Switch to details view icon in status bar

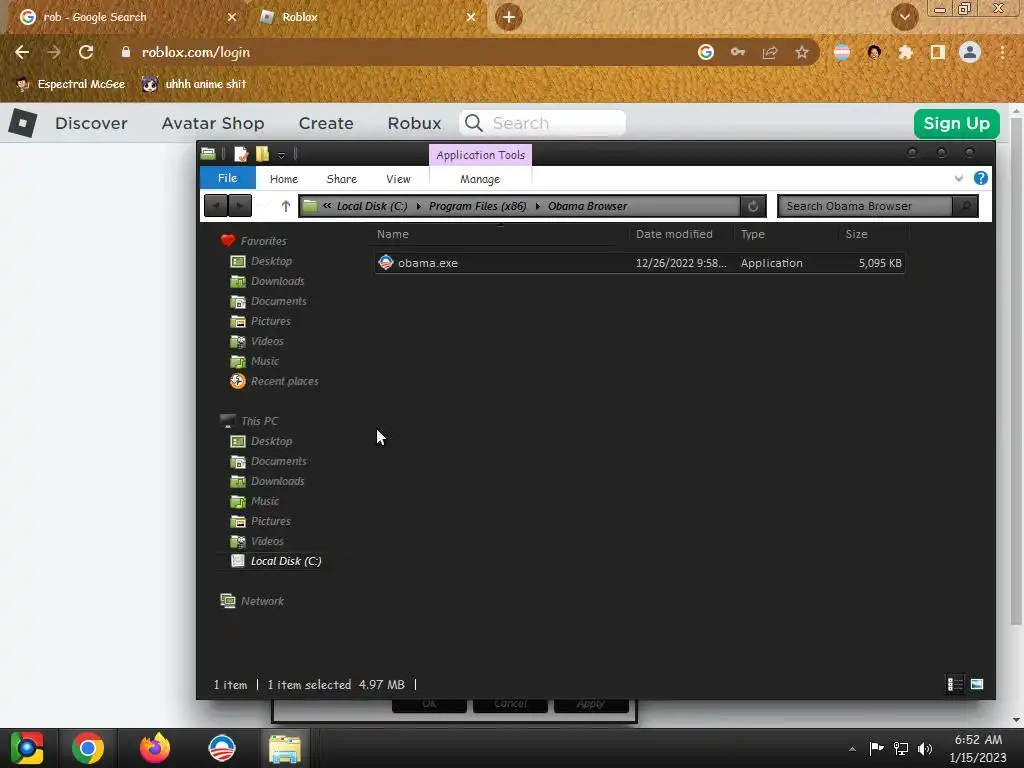click(x=955, y=684)
